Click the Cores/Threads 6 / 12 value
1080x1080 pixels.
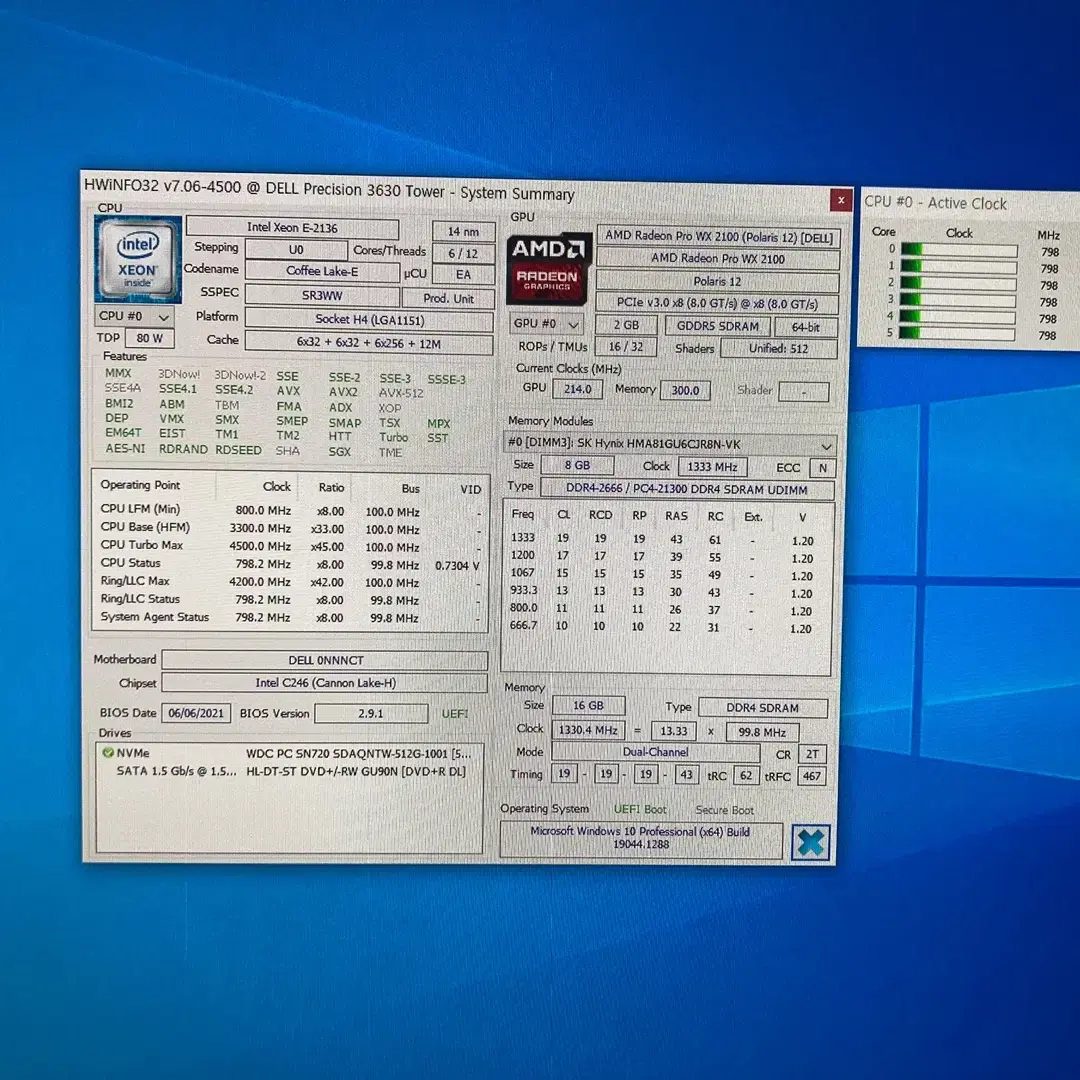pos(463,253)
